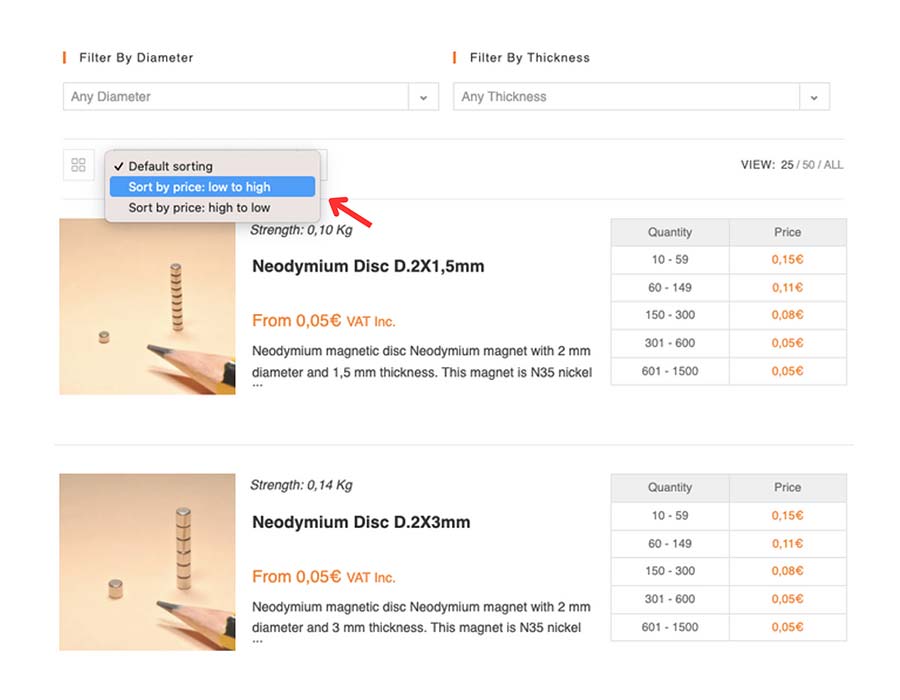Open Neodymium Disc D.2X1,5mm product title

368,266
